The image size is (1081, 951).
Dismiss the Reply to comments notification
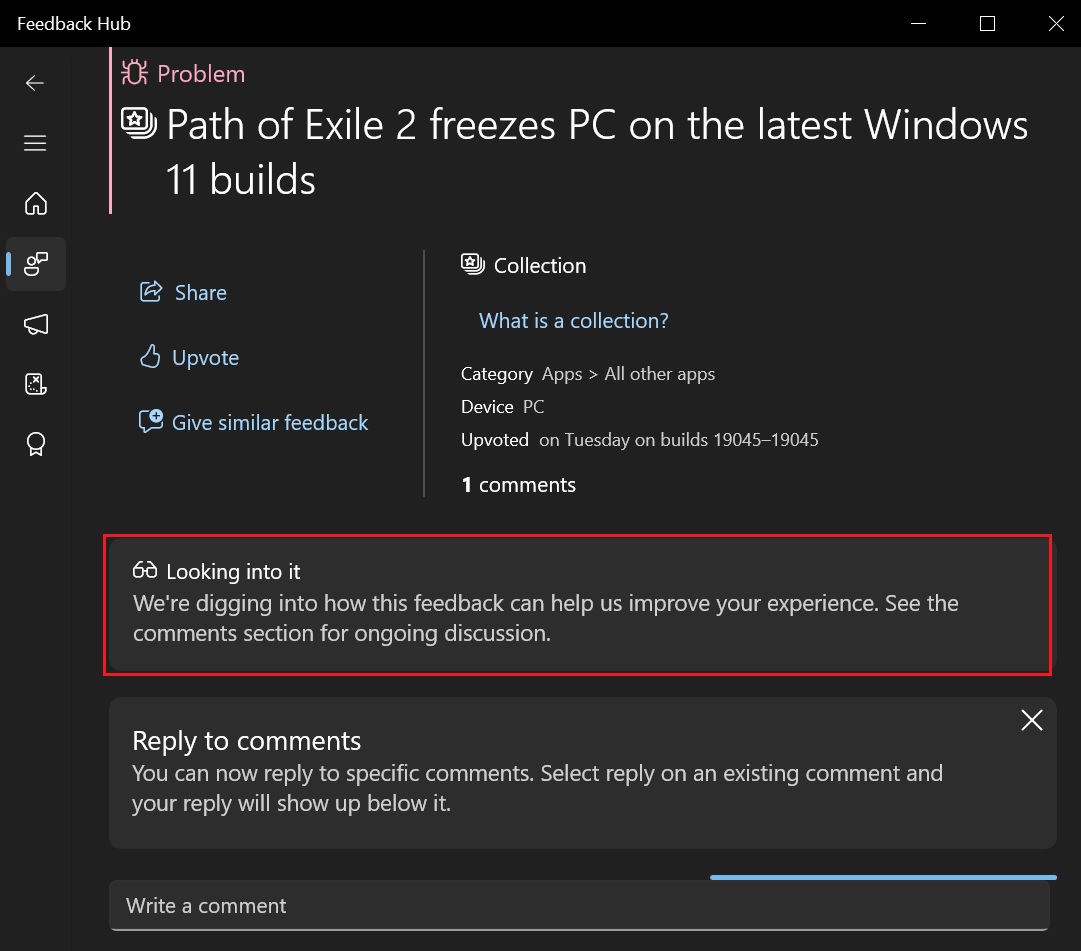click(x=1032, y=720)
